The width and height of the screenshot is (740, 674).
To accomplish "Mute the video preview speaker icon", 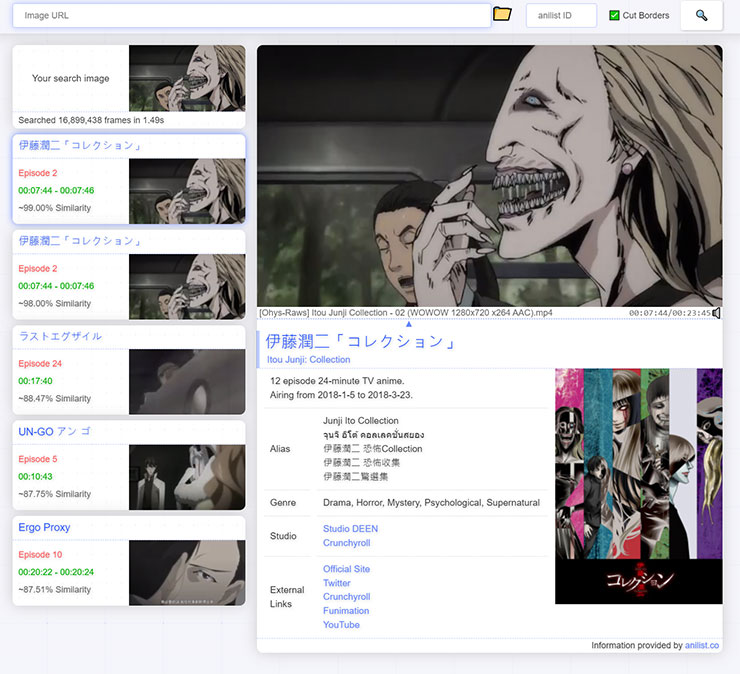I will click(716, 313).
